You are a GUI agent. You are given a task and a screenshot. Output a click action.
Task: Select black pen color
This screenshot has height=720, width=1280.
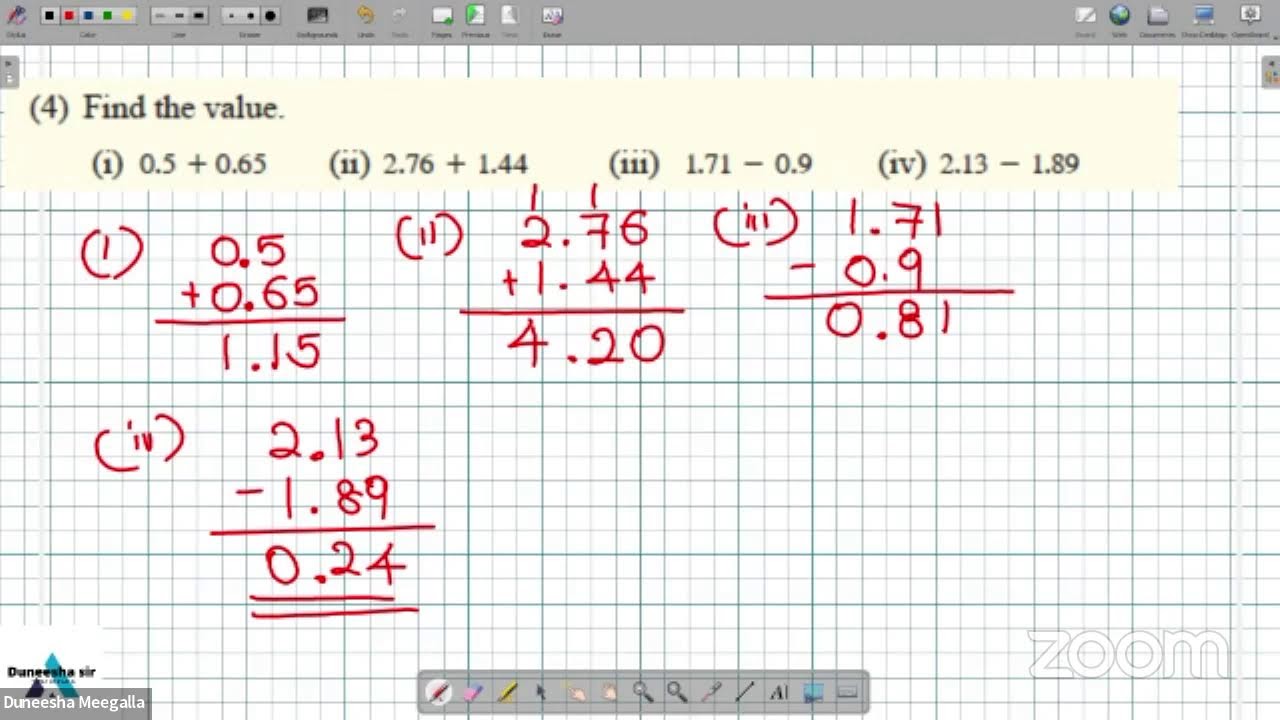(x=48, y=16)
